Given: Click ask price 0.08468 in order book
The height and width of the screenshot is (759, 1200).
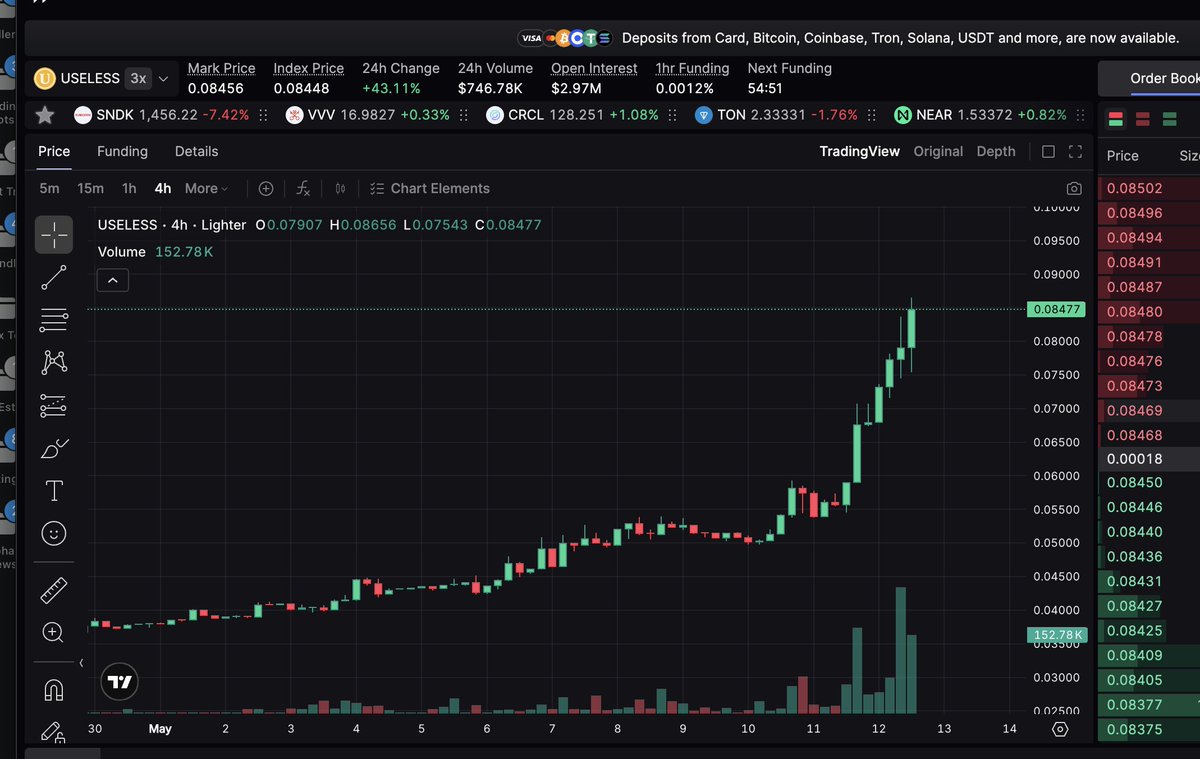Looking at the screenshot, I should coord(1134,435).
